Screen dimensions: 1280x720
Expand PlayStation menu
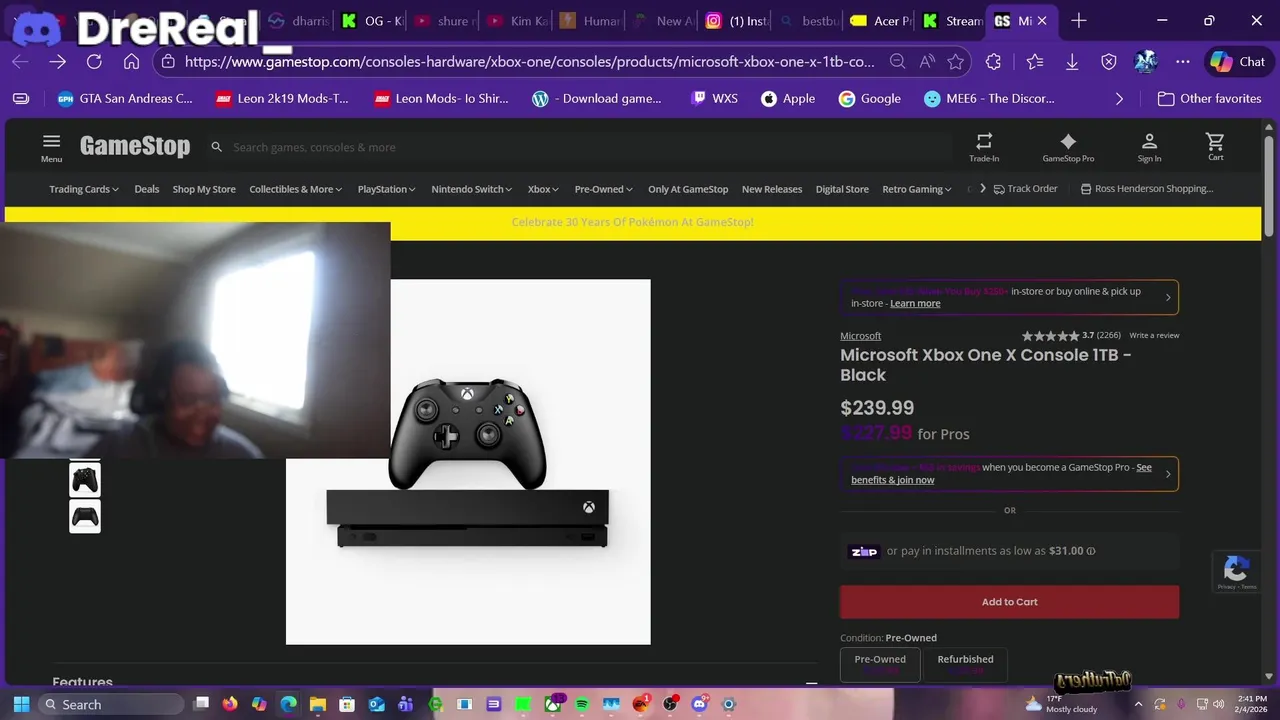[x=386, y=189]
